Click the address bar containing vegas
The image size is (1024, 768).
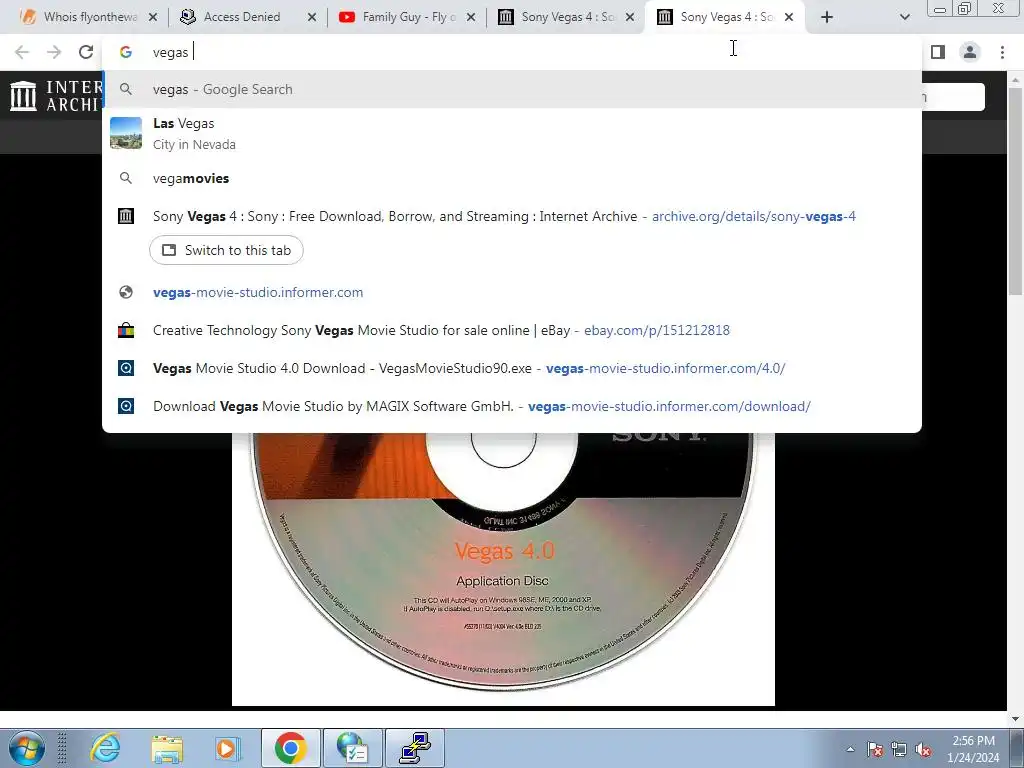511,52
